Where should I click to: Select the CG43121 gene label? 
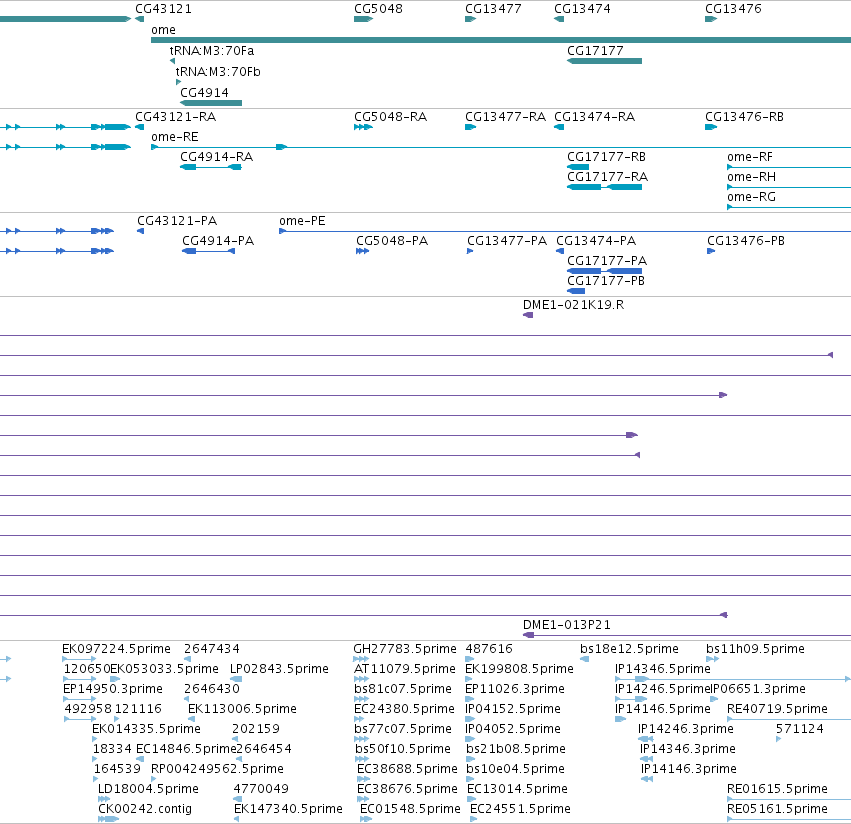pos(163,9)
